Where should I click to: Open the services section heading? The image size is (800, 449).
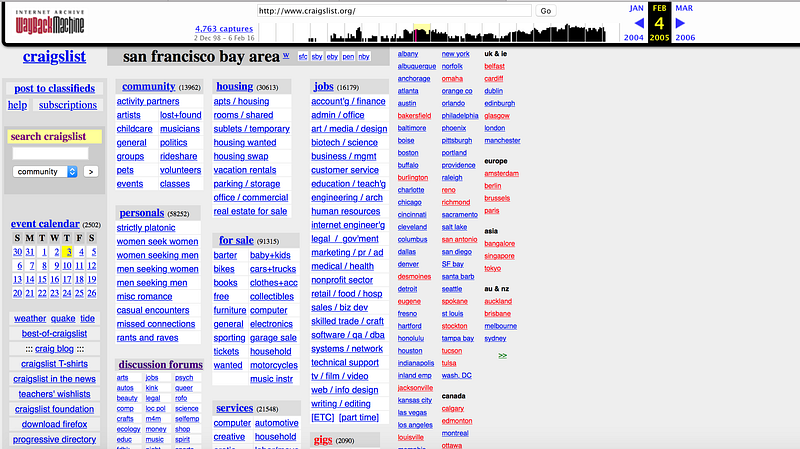pos(235,408)
